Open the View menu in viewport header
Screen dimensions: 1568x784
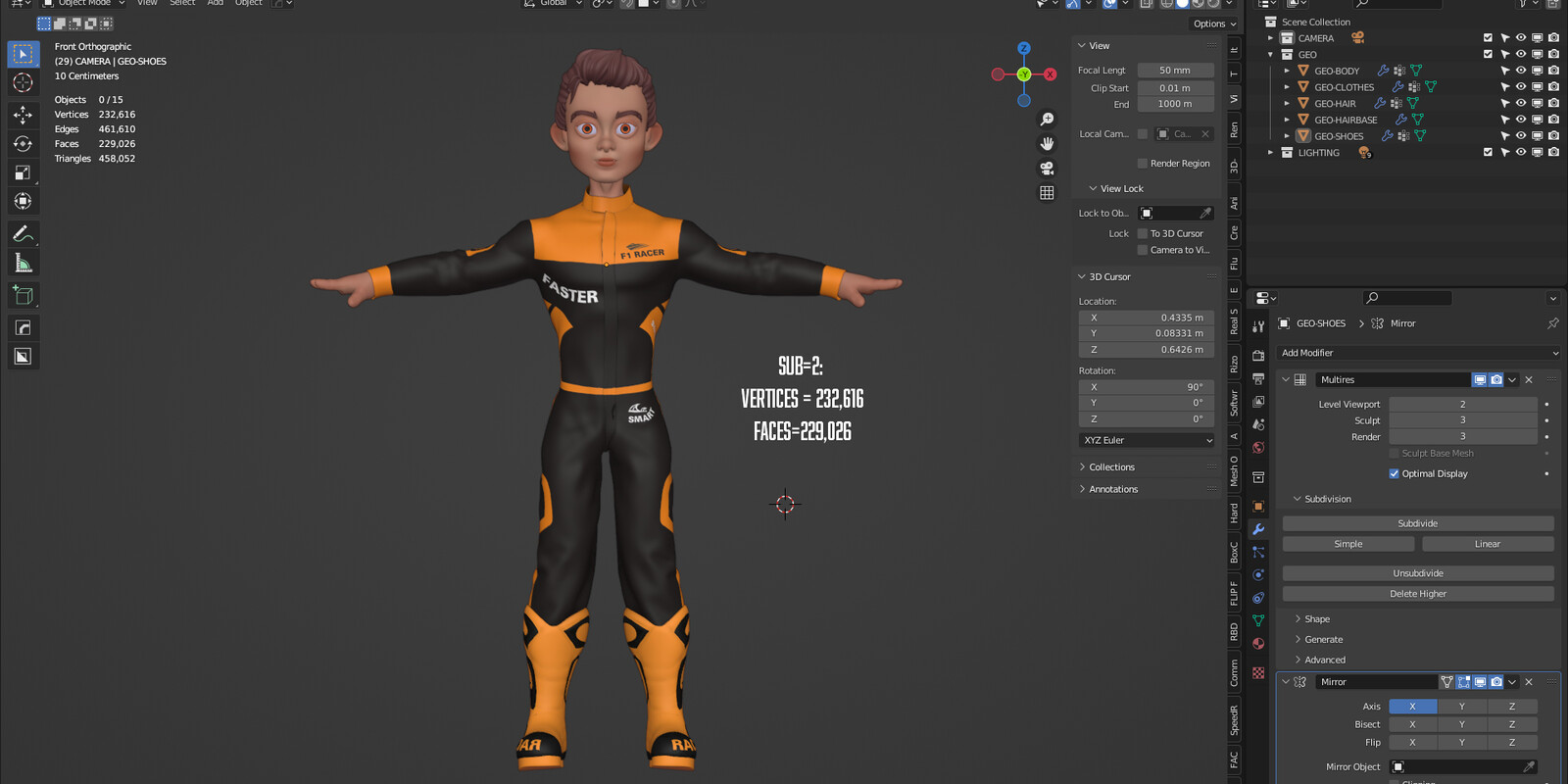click(147, 3)
